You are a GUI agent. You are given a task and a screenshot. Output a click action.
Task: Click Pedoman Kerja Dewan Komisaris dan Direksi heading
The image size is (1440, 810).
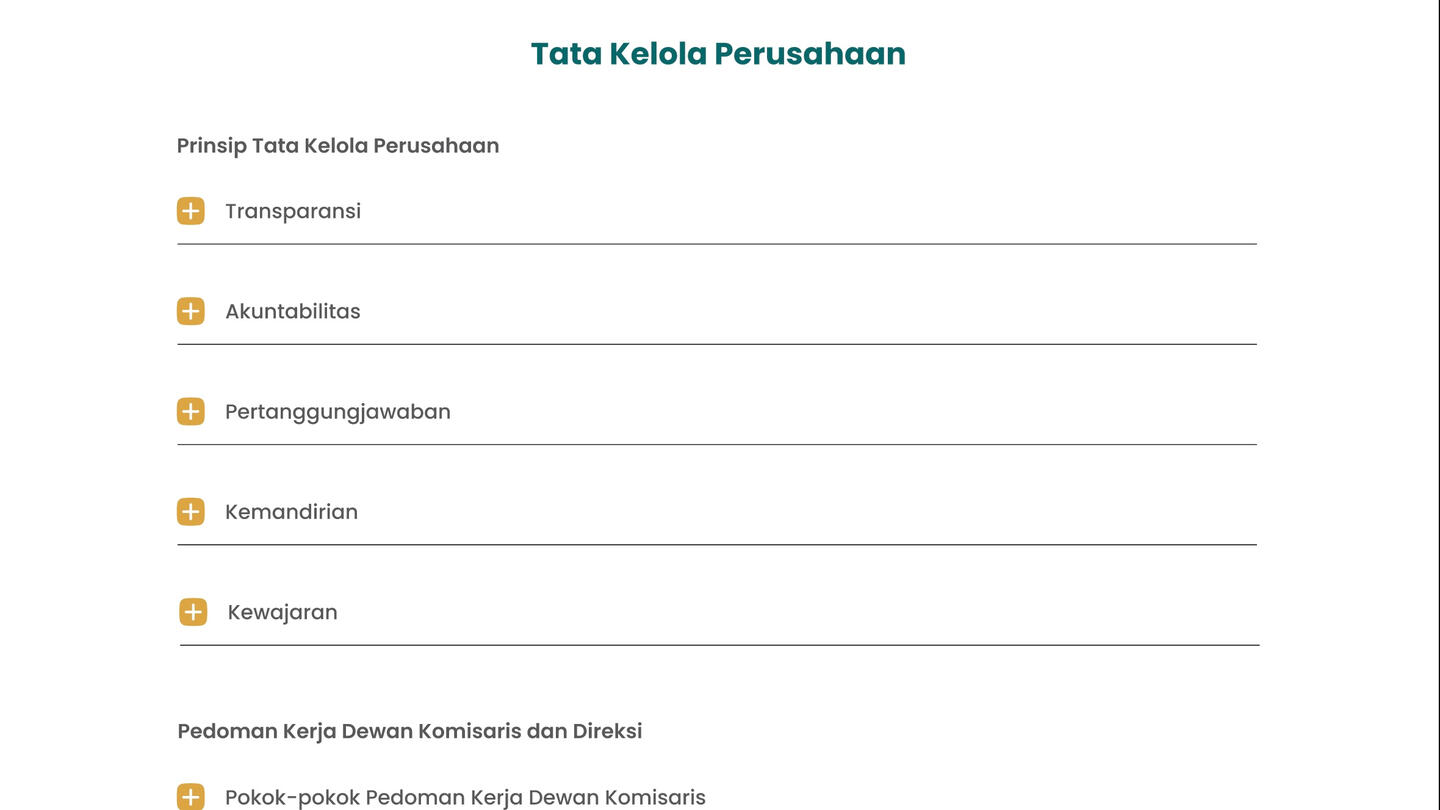point(410,731)
